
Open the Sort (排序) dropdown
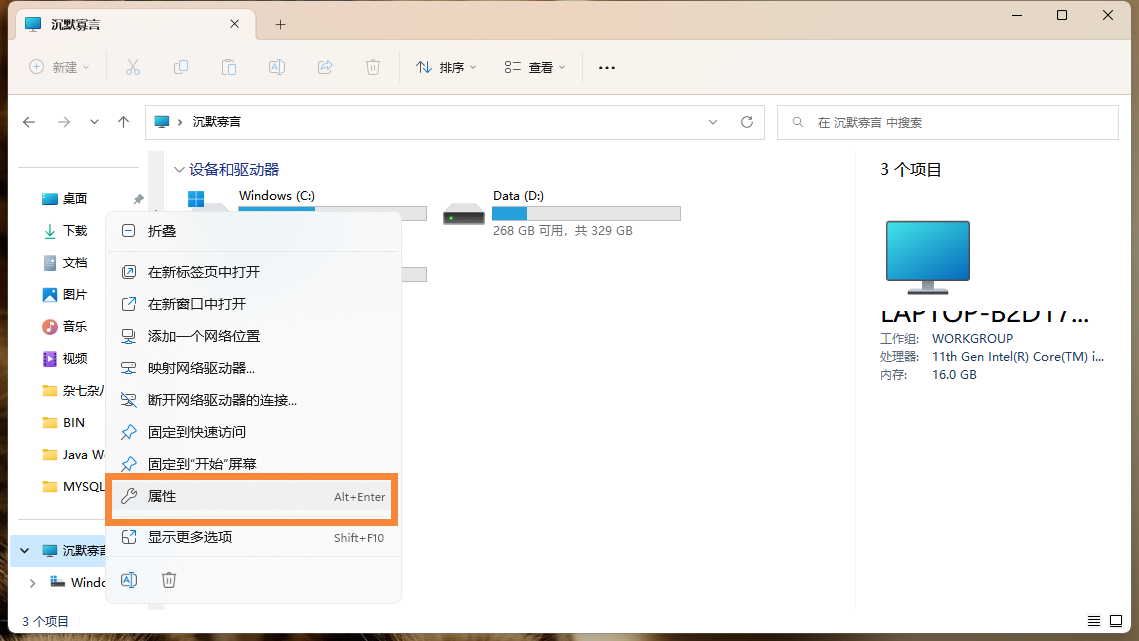(x=446, y=68)
